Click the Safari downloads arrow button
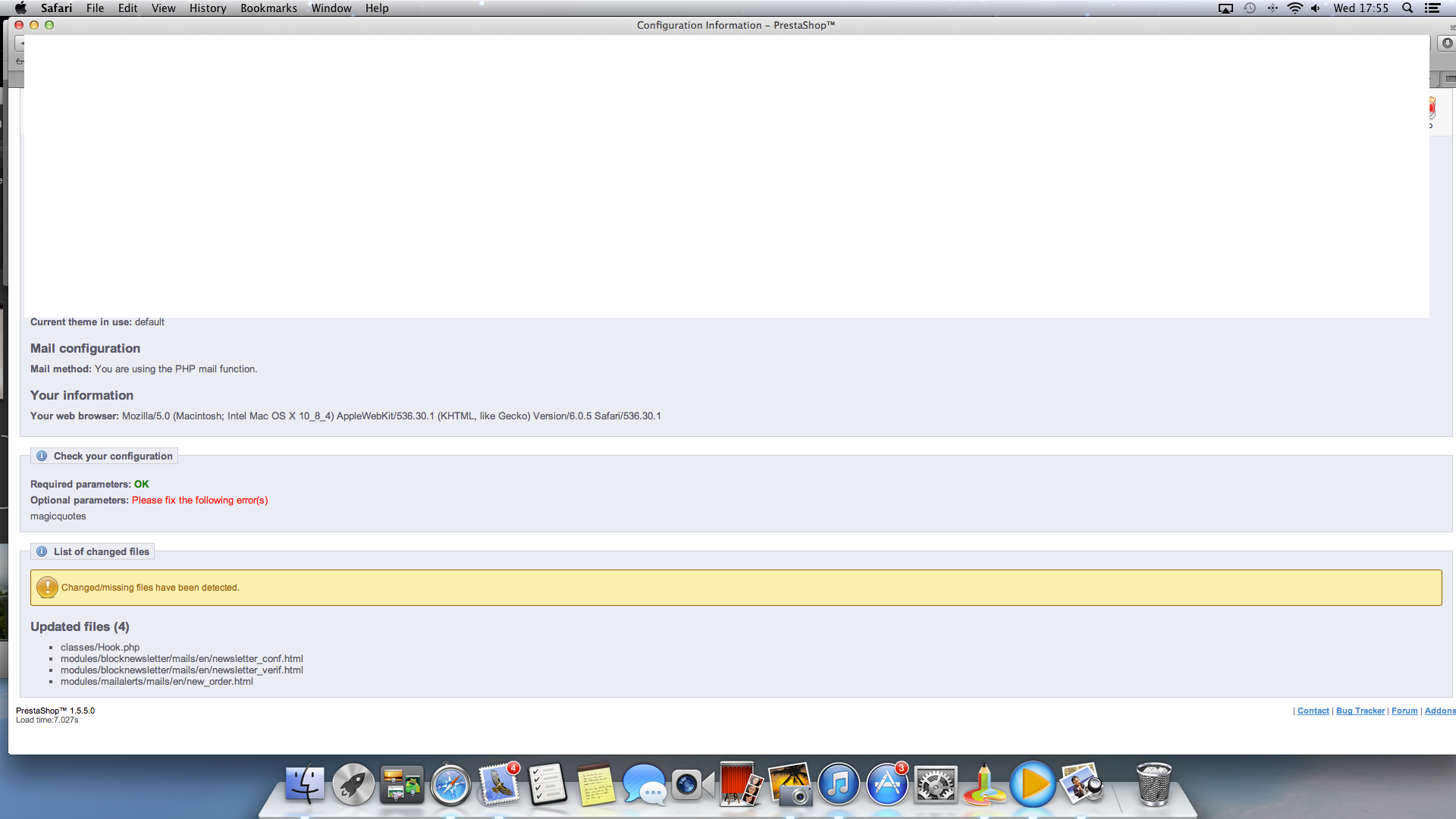The image size is (1456, 819). pyautogui.click(x=1447, y=43)
